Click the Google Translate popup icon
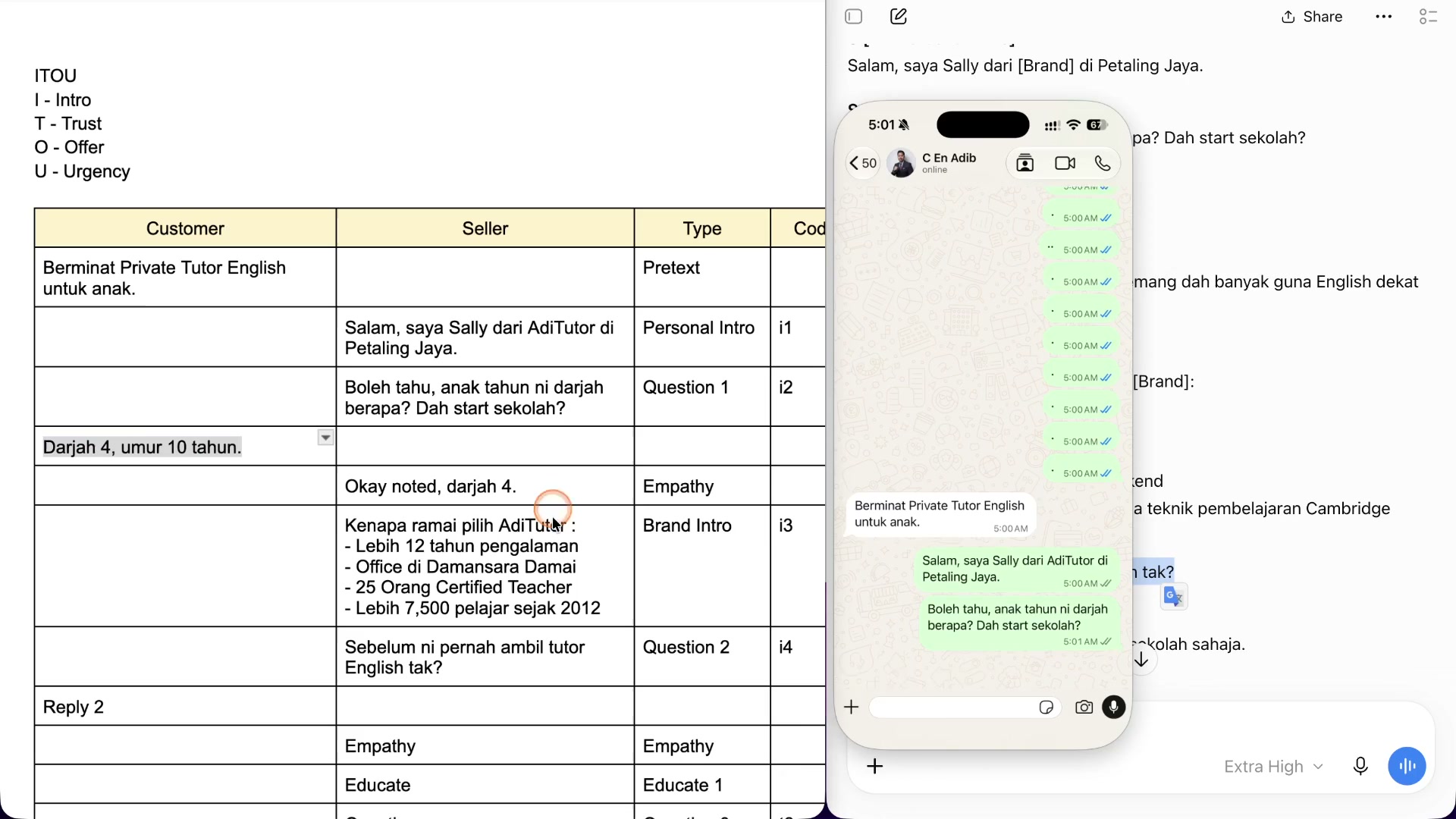 pos(1174,597)
